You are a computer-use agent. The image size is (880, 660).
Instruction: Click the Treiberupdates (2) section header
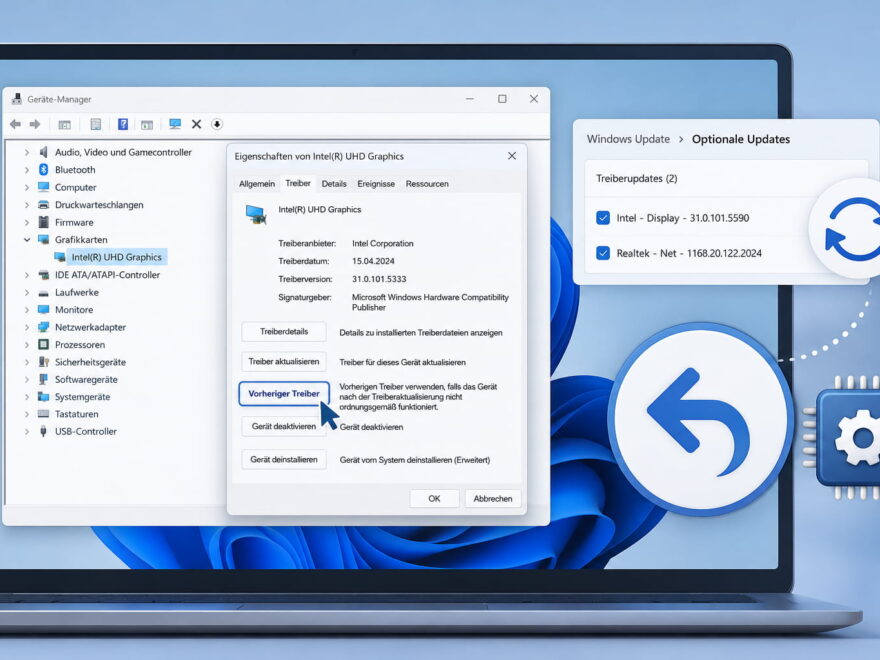tap(636, 178)
